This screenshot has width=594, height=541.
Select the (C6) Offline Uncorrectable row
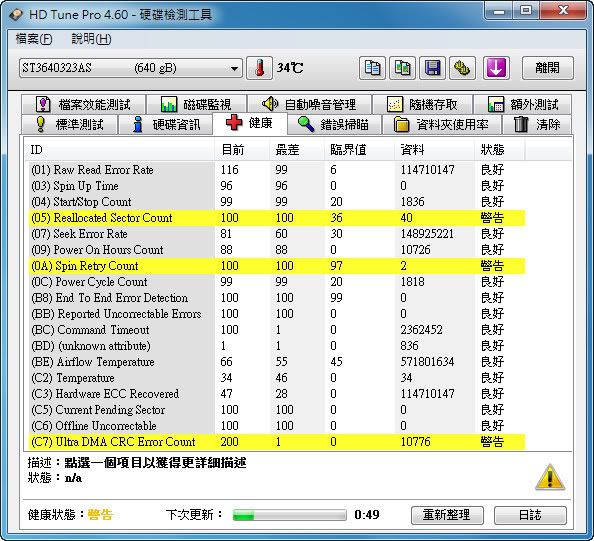(277, 426)
